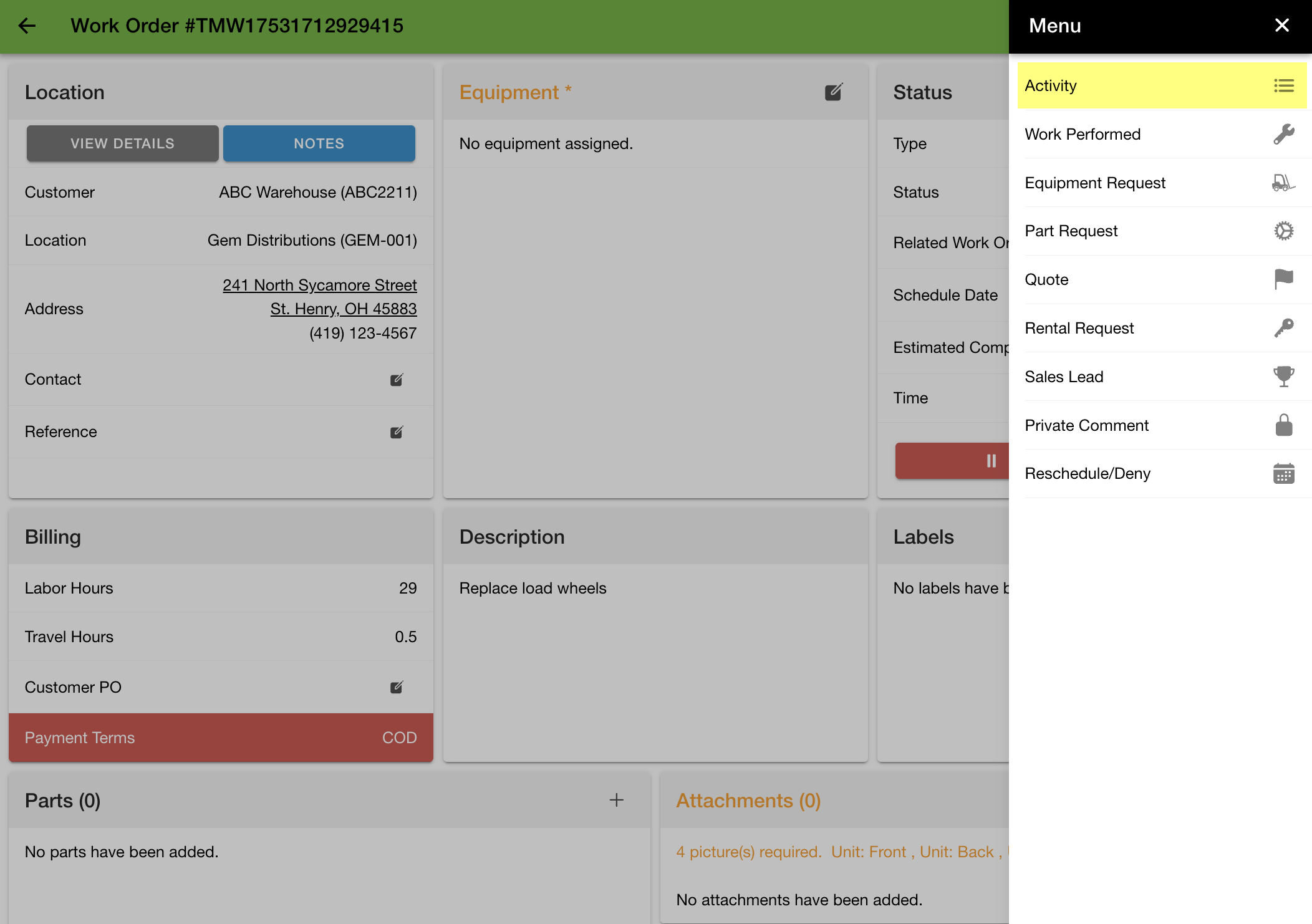Viewport: 1312px width, 924px height.
Task: Pause the timer with red button
Action: tap(990, 461)
